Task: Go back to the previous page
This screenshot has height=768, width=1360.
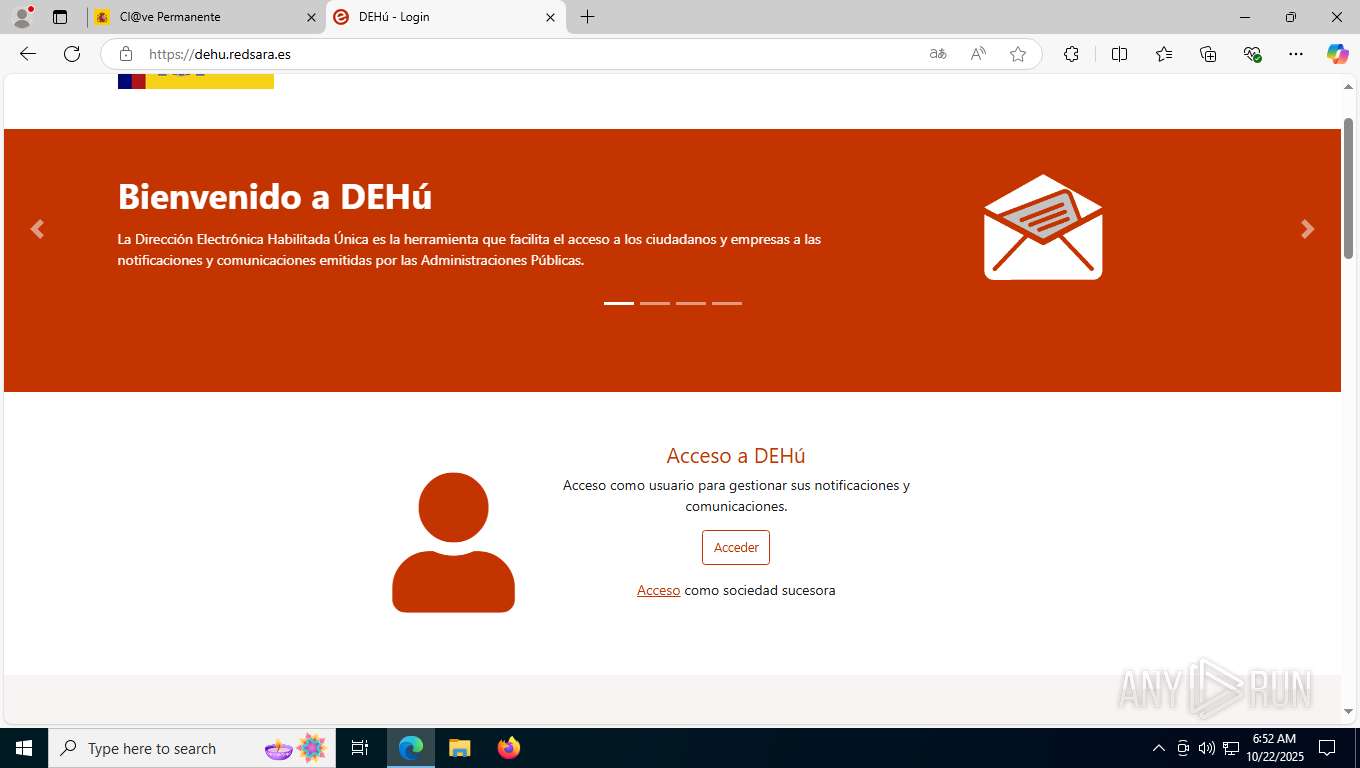Action: (27, 54)
